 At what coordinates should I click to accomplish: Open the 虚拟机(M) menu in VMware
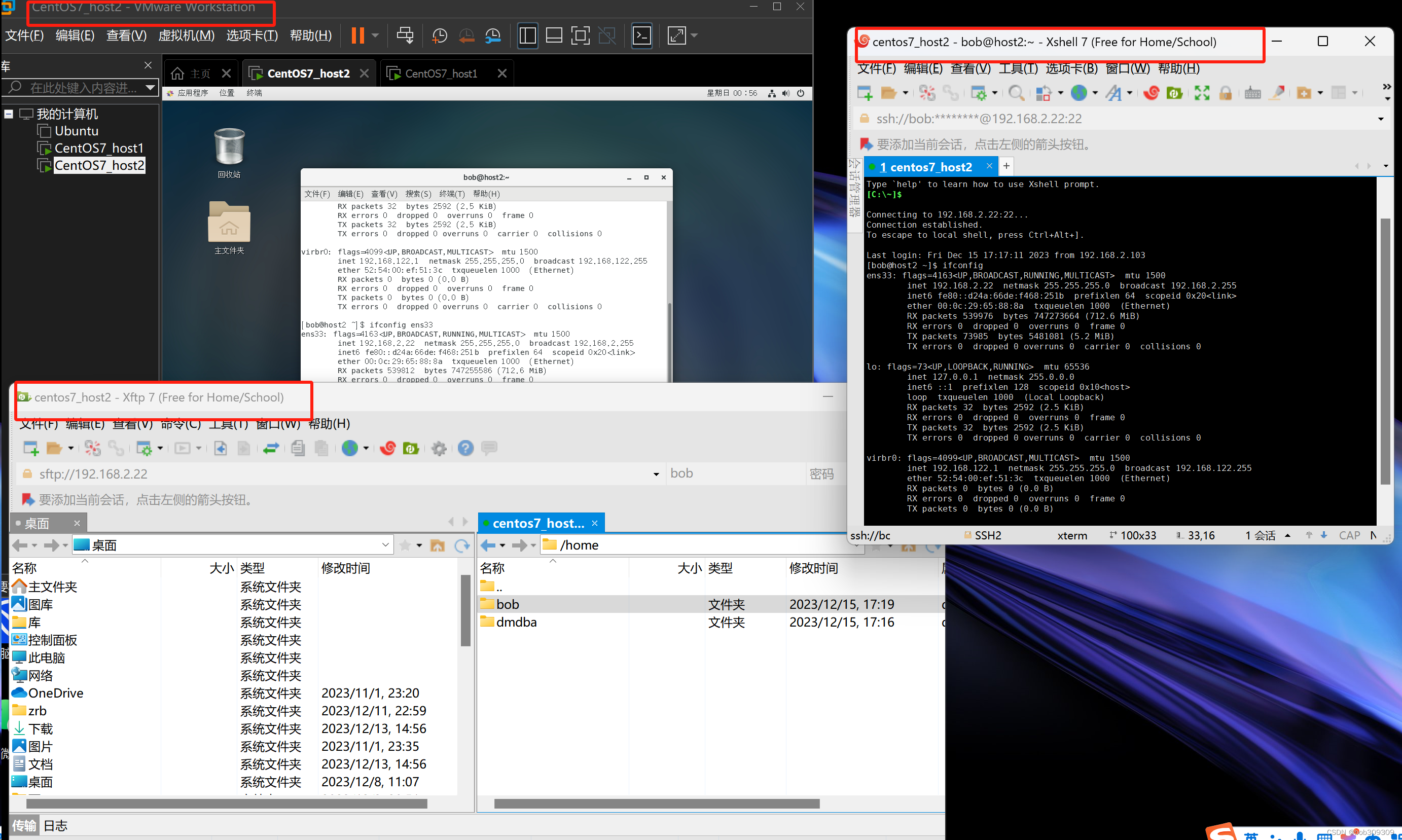(186, 35)
